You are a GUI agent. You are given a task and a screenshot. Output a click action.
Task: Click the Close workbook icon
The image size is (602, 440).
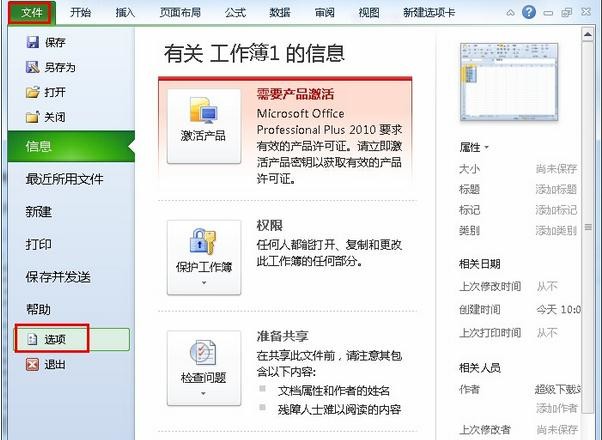(32, 117)
